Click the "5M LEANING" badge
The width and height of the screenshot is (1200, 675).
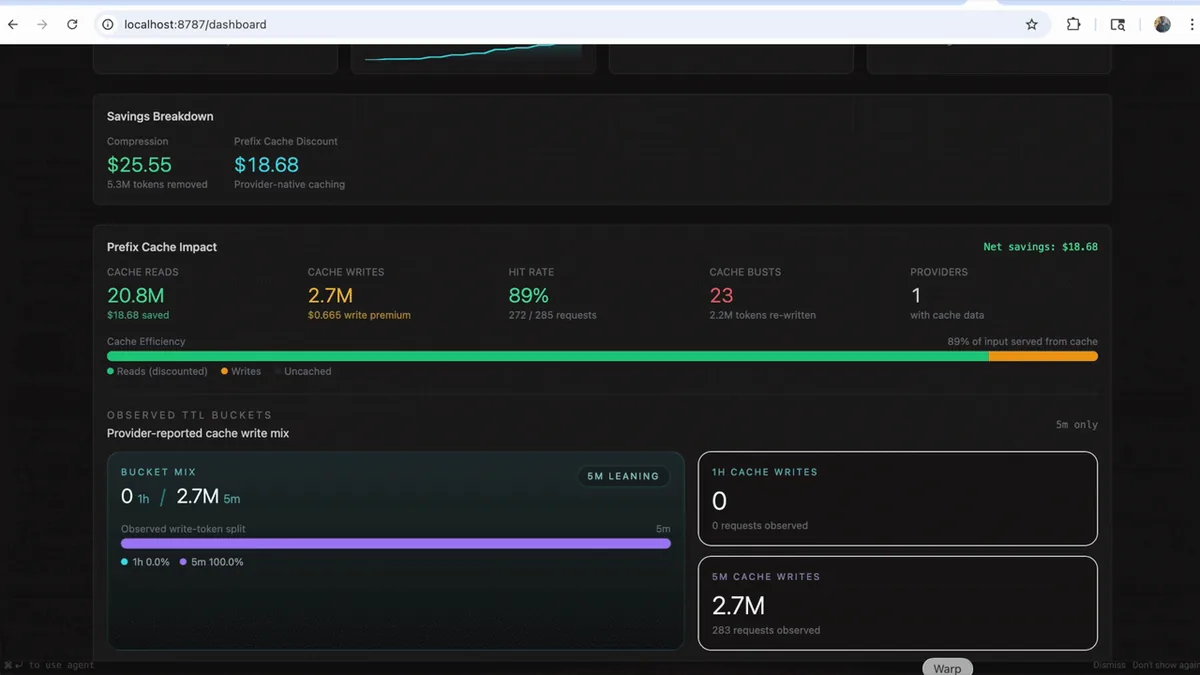(623, 476)
